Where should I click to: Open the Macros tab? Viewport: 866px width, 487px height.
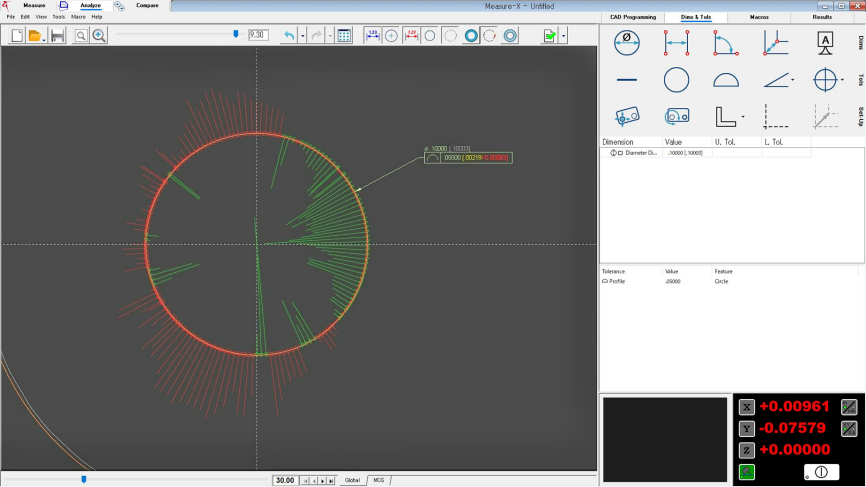click(x=759, y=17)
